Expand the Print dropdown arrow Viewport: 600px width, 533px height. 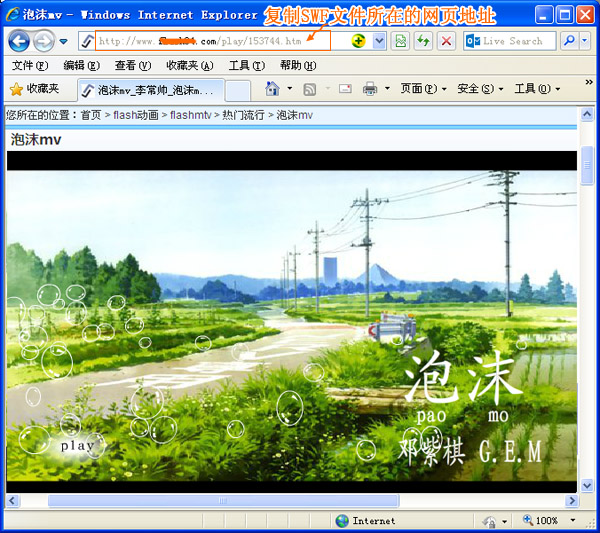tap(387, 89)
